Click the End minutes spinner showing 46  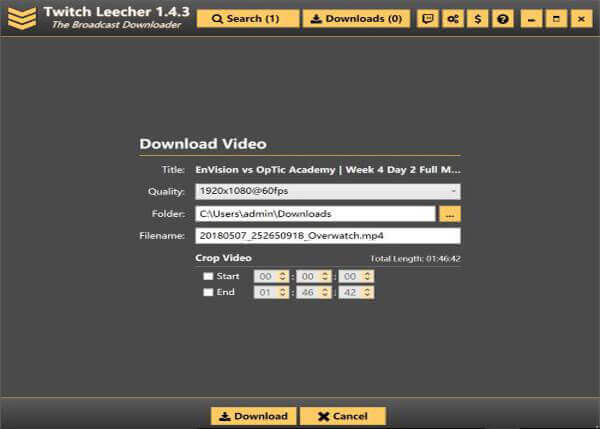coord(313,292)
